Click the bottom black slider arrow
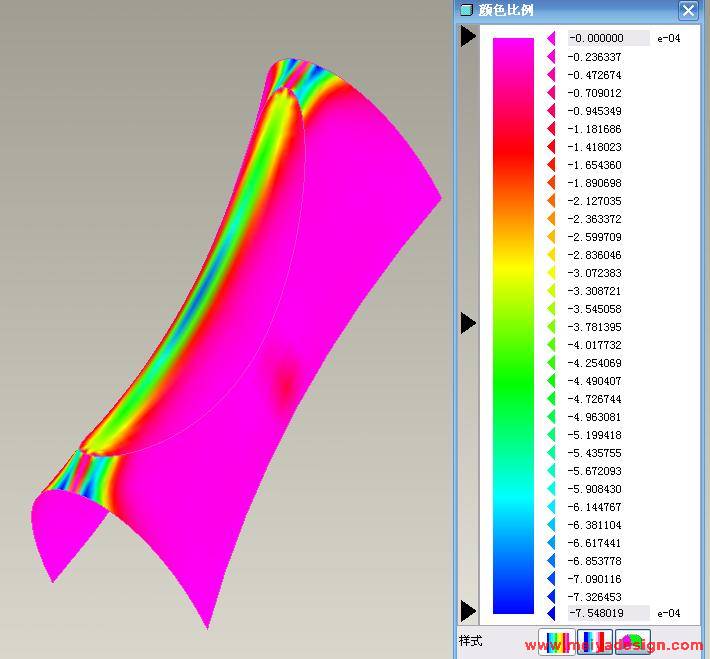The width and height of the screenshot is (710, 659). [468, 610]
